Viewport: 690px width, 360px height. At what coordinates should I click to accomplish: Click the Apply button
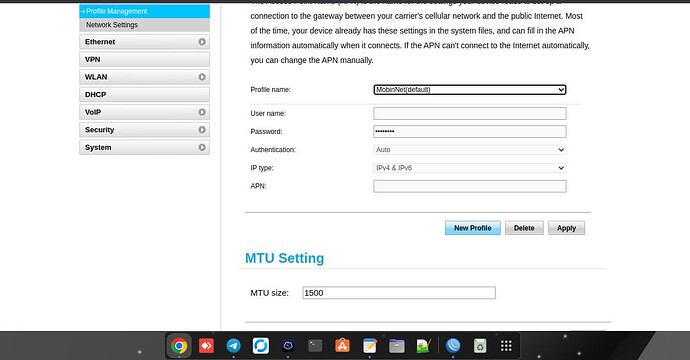point(566,228)
